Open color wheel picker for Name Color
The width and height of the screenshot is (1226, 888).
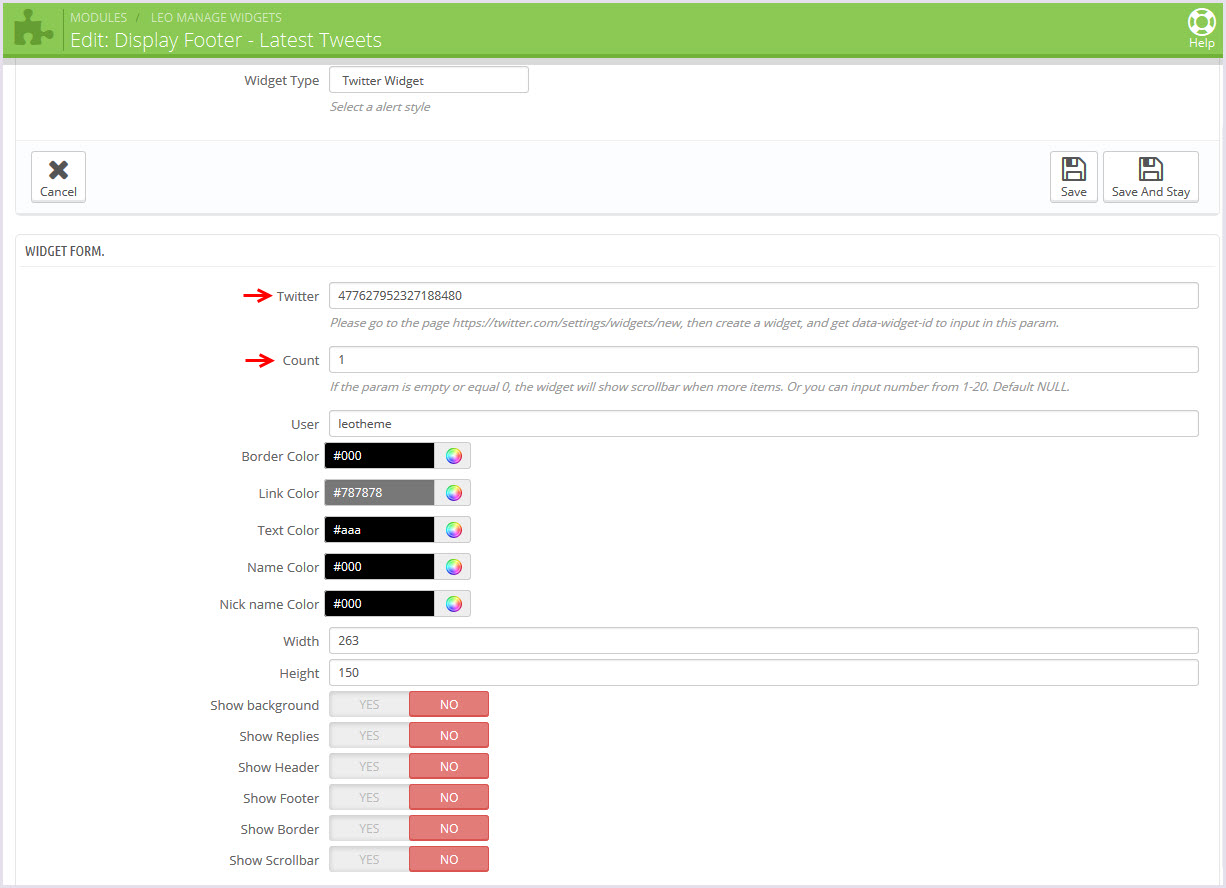coord(453,567)
